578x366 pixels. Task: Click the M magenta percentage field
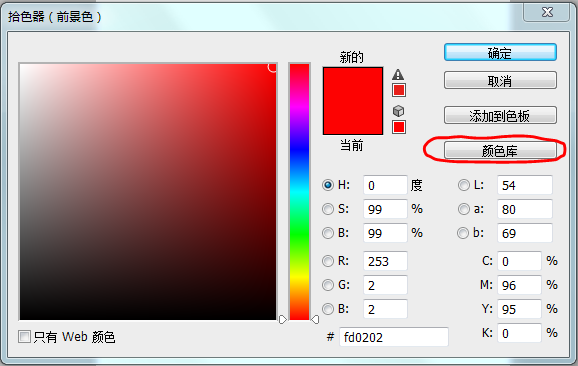click(519, 285)
